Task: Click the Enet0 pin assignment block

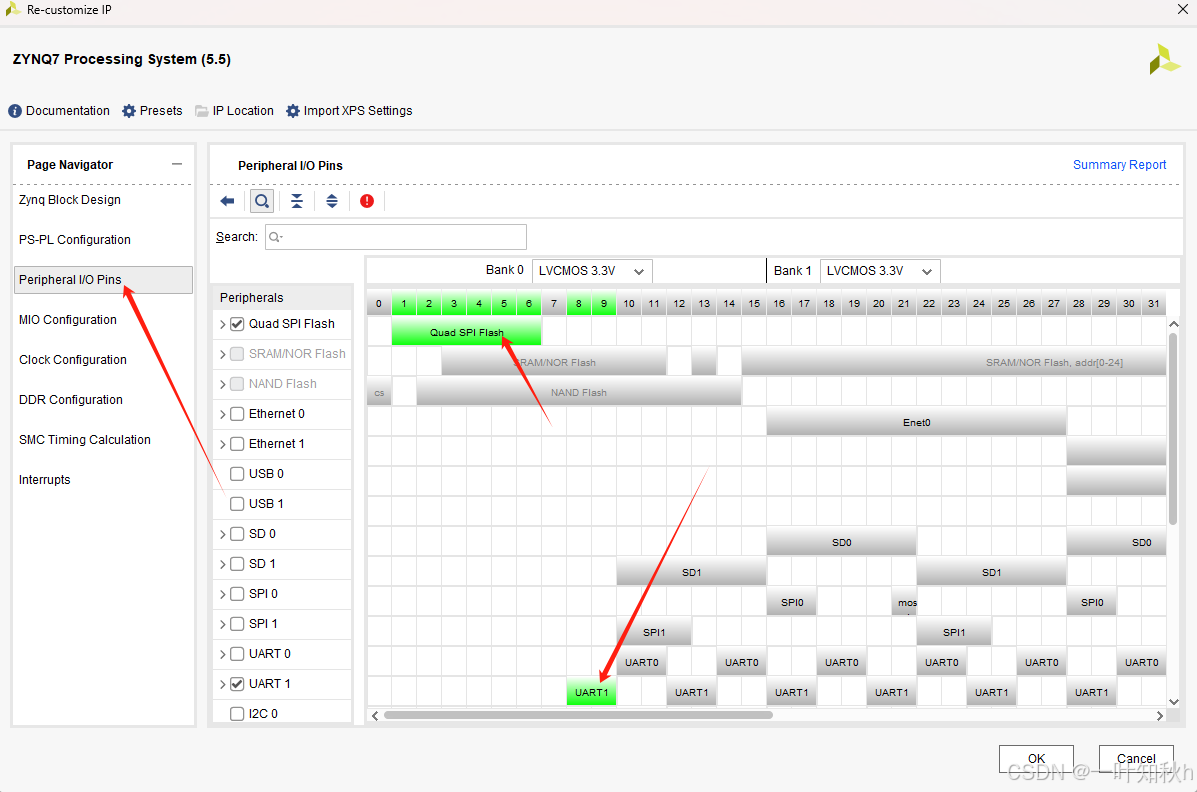Action: (916, 422)
